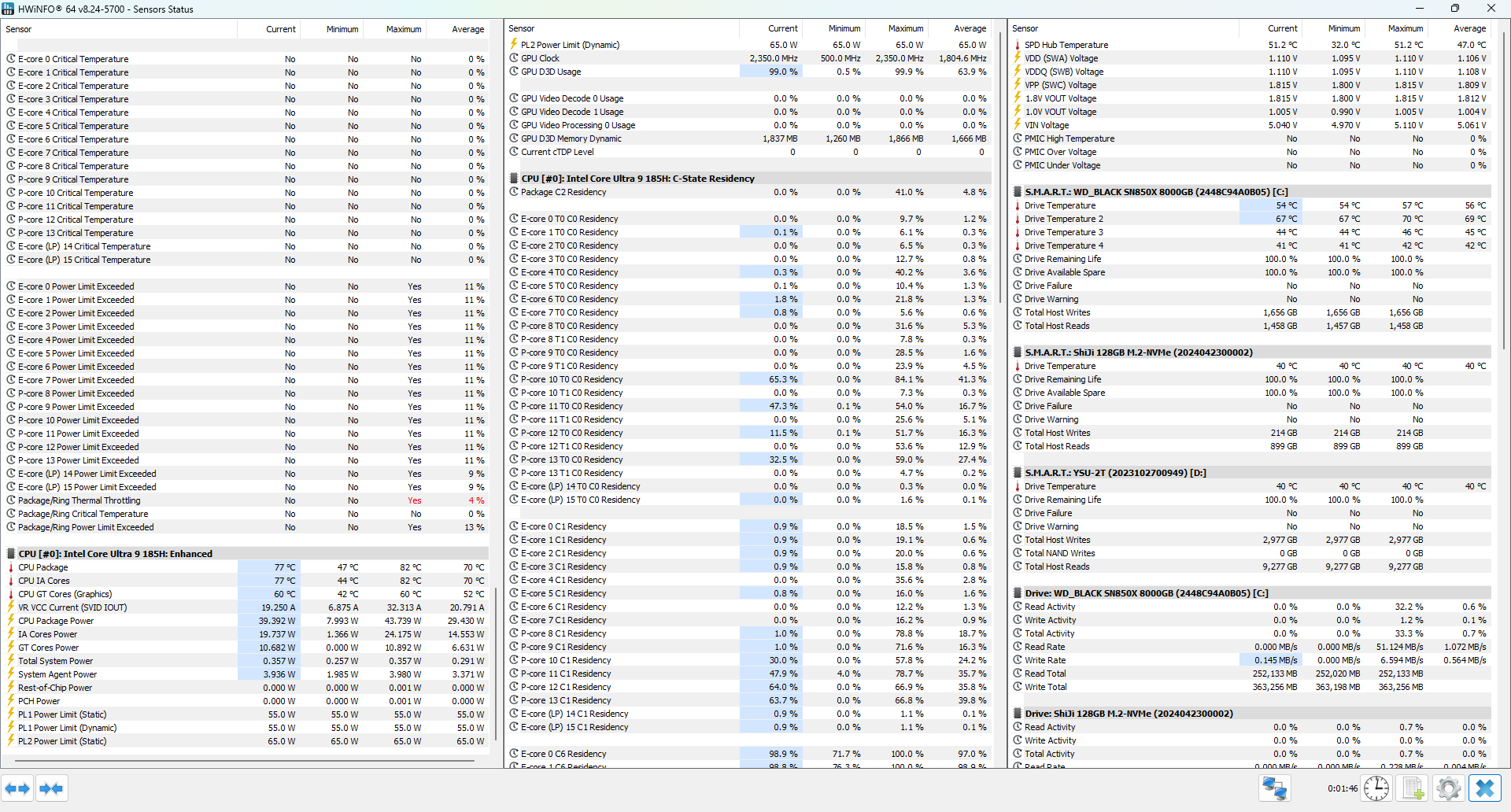Viewport: 1511px width, 812px height.
Task: Click the expand panels double-arrow button
Action: tap(17, 788)
